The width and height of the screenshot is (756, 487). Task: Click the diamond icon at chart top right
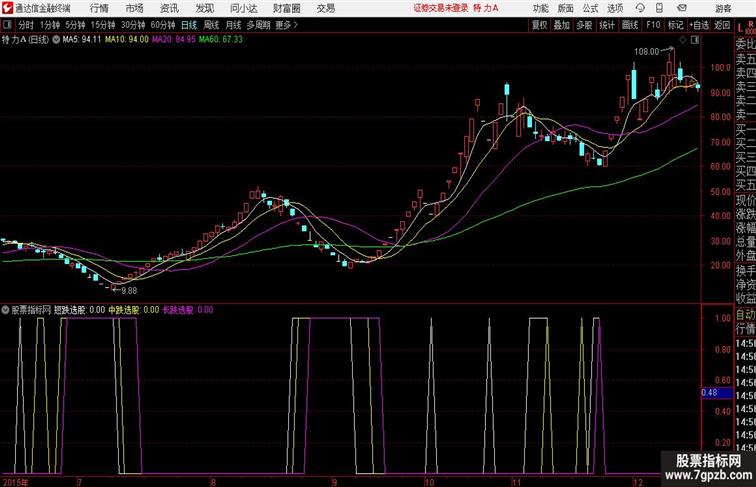[x=682, y=40]
